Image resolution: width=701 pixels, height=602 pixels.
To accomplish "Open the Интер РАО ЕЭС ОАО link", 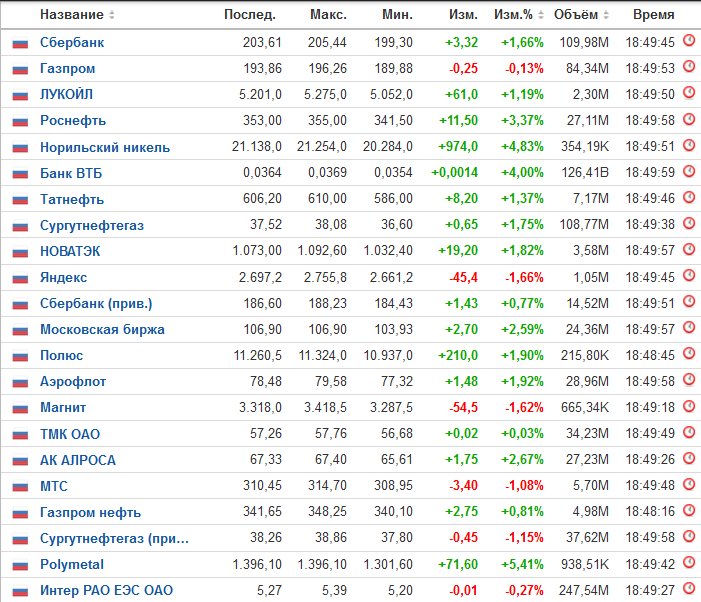I will click(106, 590).
